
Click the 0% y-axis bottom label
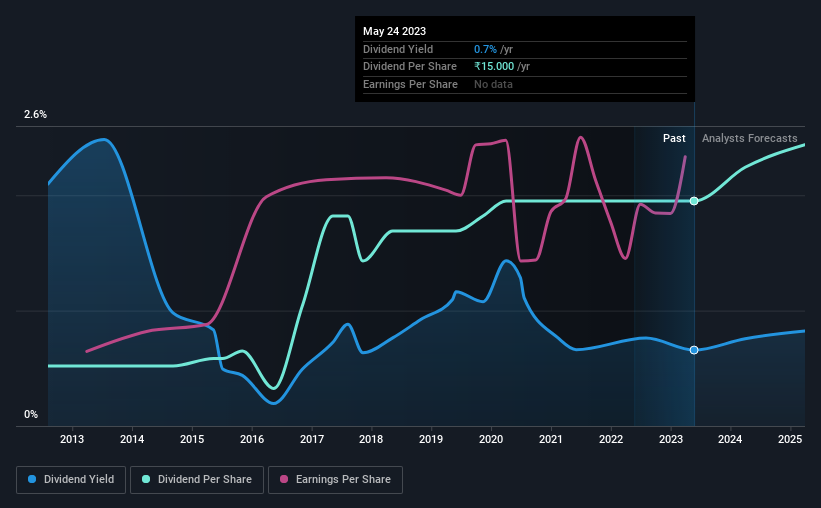click(x=31, y=414)
